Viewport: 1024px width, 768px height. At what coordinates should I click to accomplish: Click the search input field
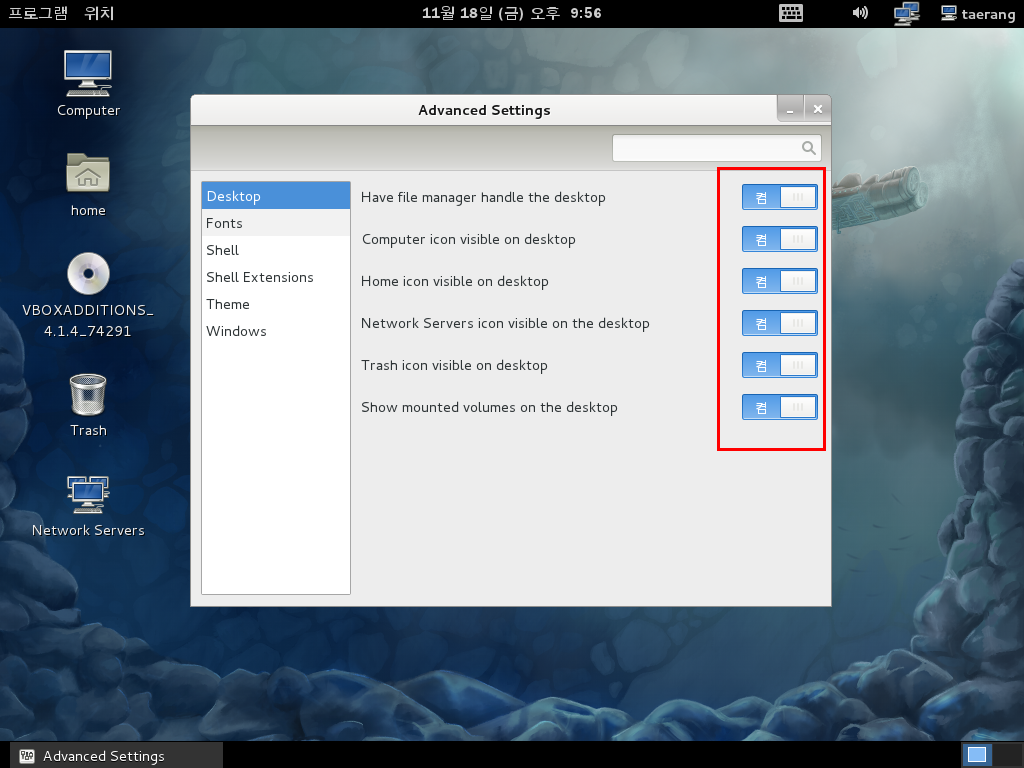coord(716,148)
